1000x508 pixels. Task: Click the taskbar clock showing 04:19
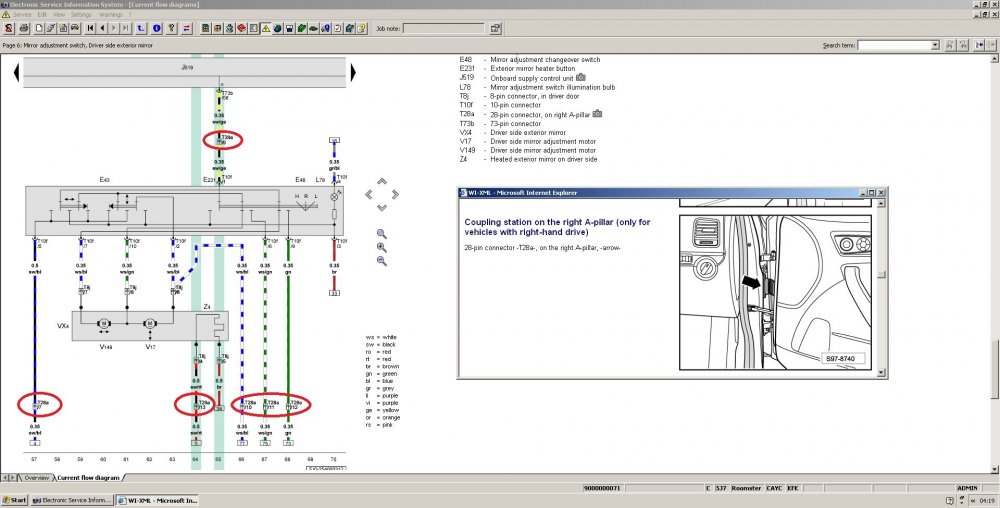click(x=987, y=500)
